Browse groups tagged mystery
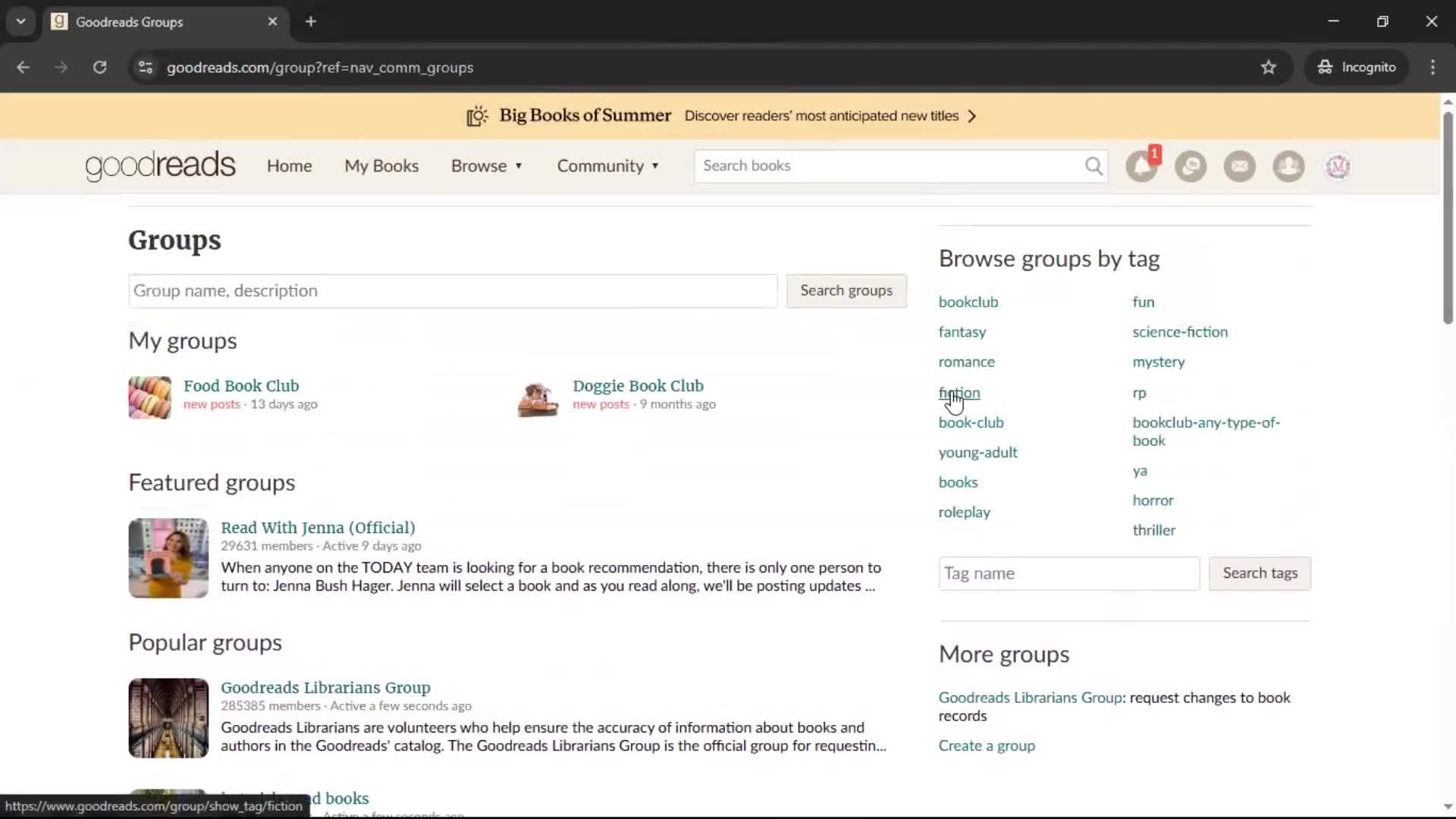 [x=1159, y=362]
